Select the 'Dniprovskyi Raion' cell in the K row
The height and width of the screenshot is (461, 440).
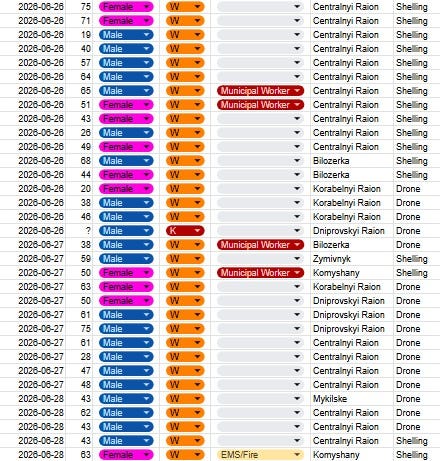352,231
